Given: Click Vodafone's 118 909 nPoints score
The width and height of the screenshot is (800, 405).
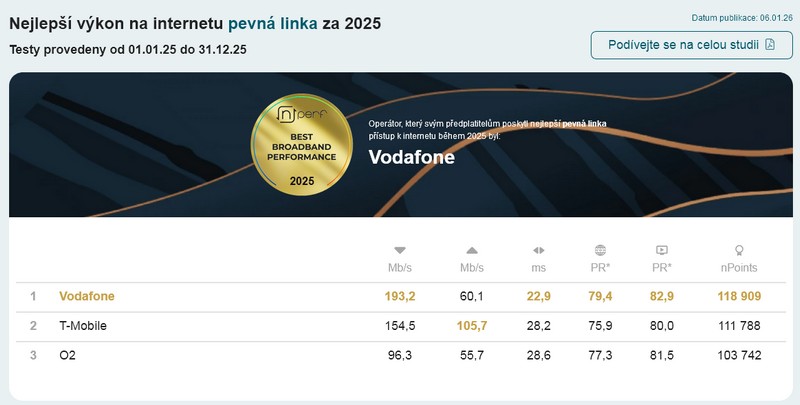Looking at the screenshot, I should pos(738,296).
